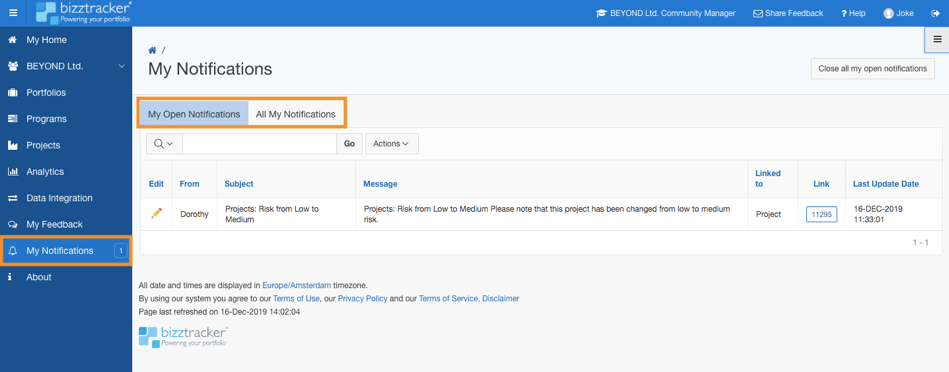949x372 pixels.
Task: Click Close all my open notifications button
Action: (x=872, y=69)
